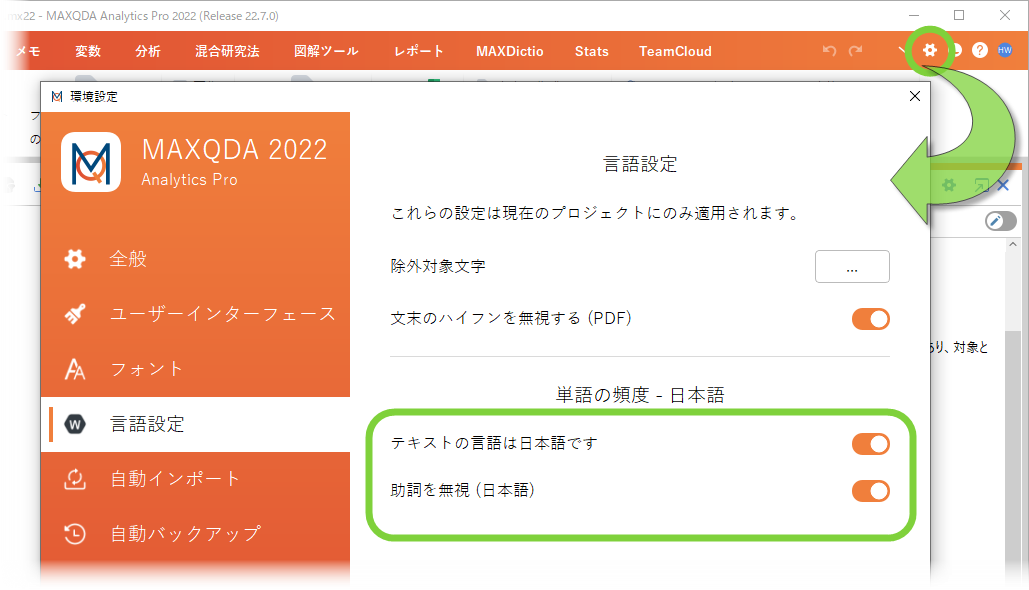1029x590 pixels.
Task: Minimize the MAXQDA window
Action: point(914,15)
